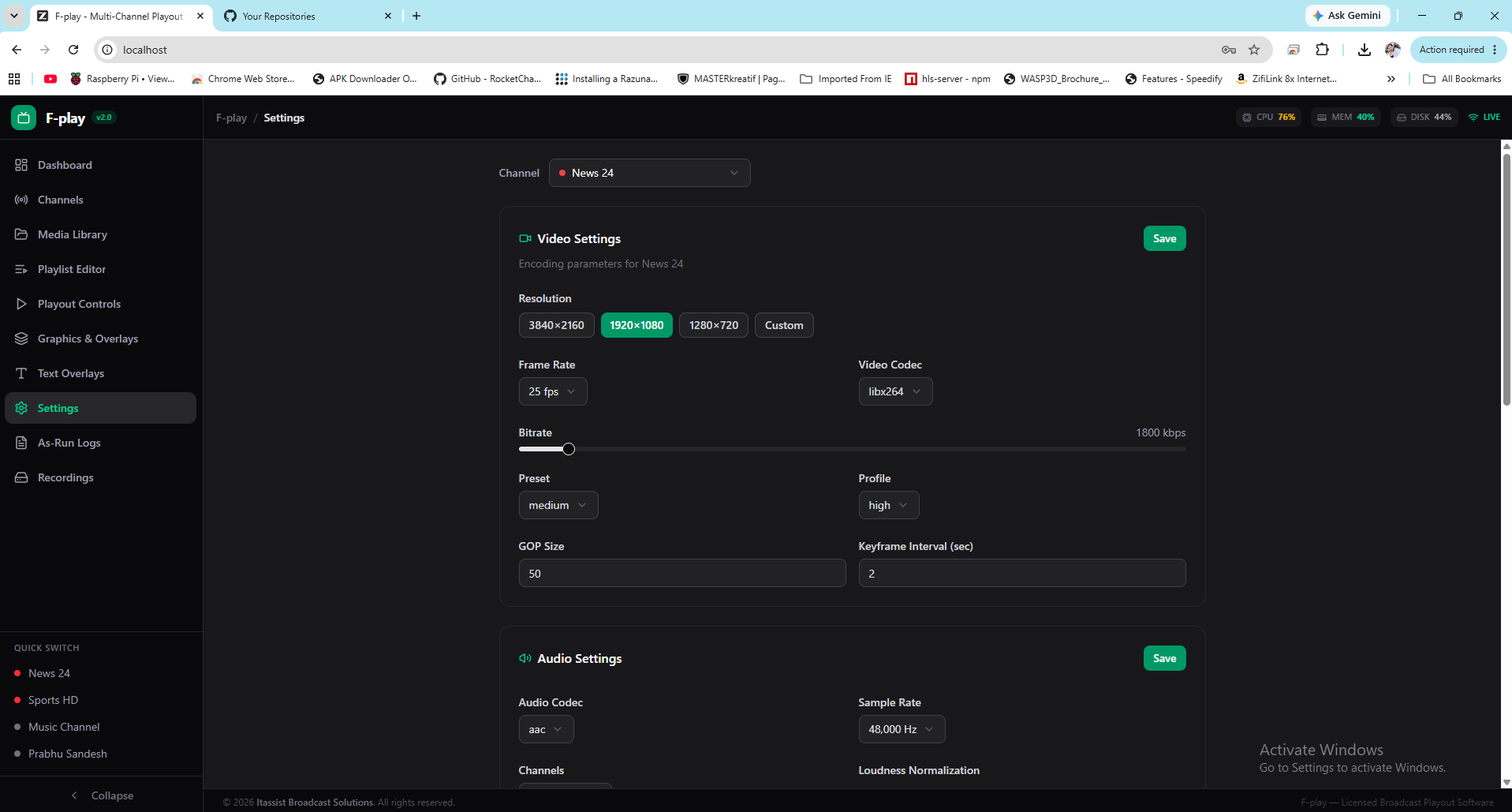Open the Playout Controls play icon
Screen dimensions: 1512x812
(x=21, y=304)
